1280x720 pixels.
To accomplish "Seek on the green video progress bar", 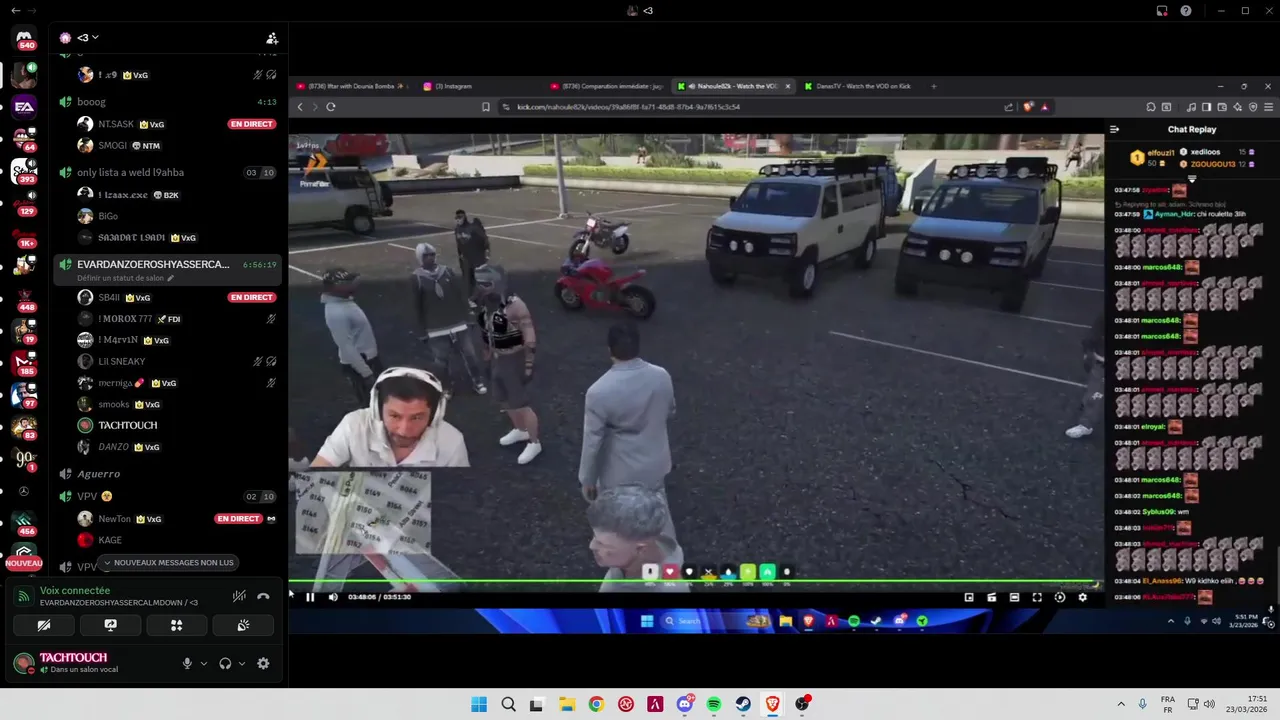I will 694,582.
